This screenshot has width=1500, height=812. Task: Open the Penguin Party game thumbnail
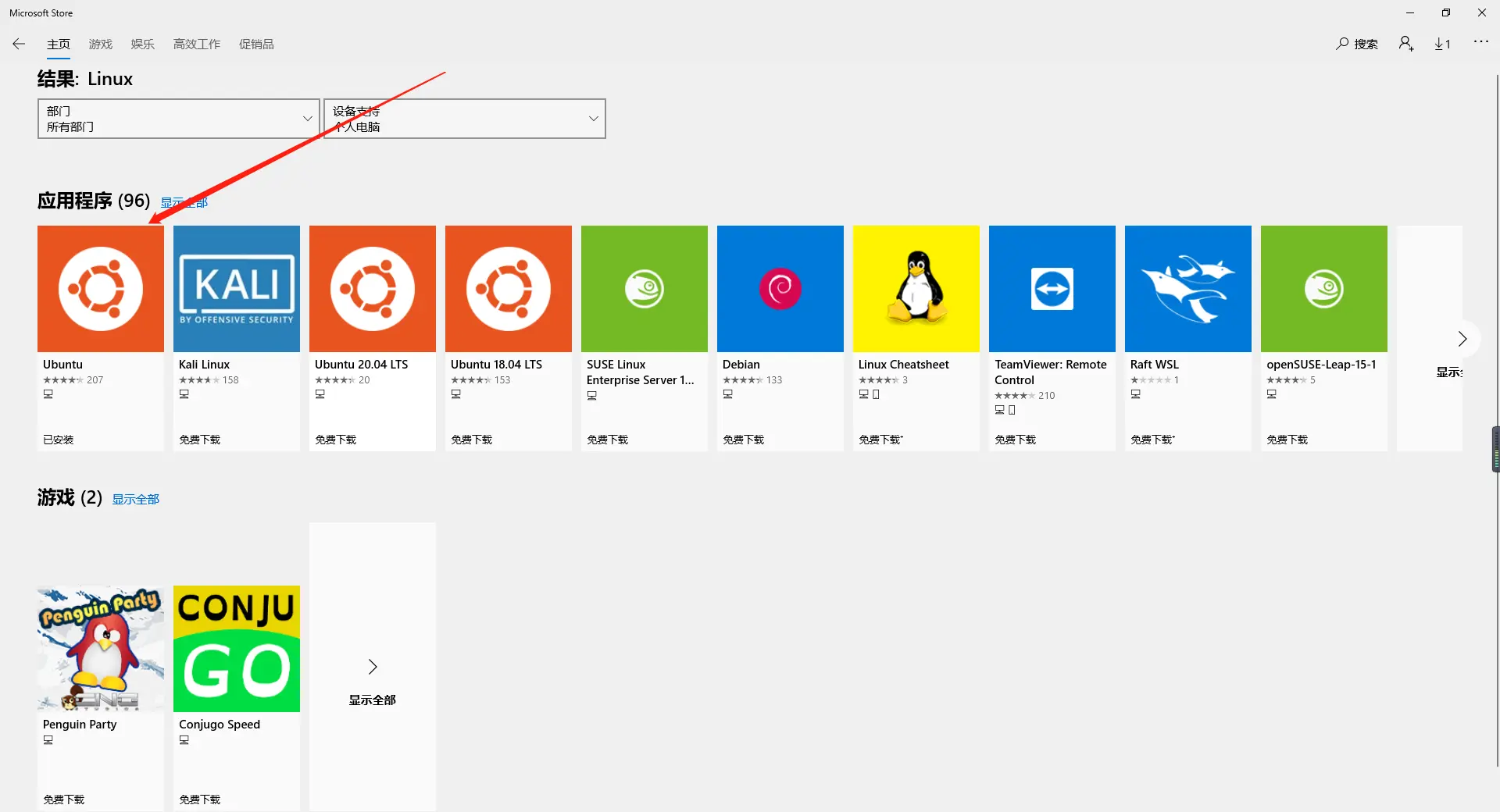click(101, 649)
